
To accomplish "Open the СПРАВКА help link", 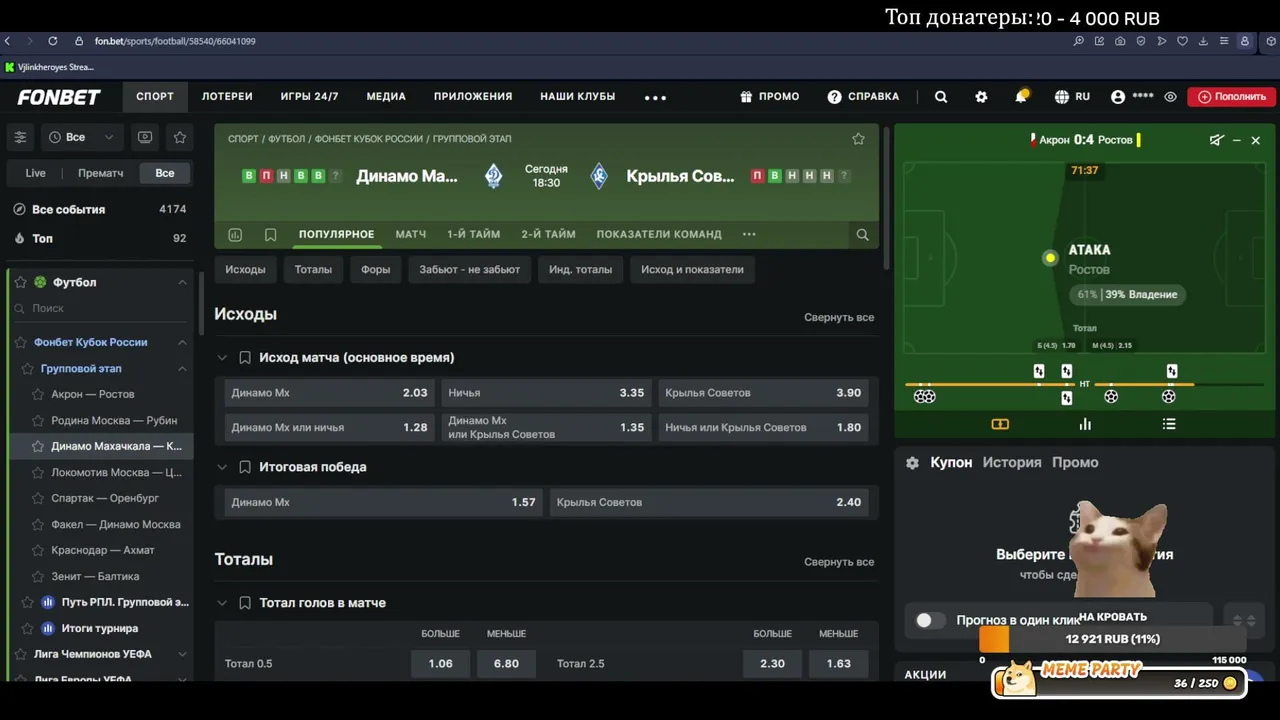I will pyautogui.click(x=863, y=97).
